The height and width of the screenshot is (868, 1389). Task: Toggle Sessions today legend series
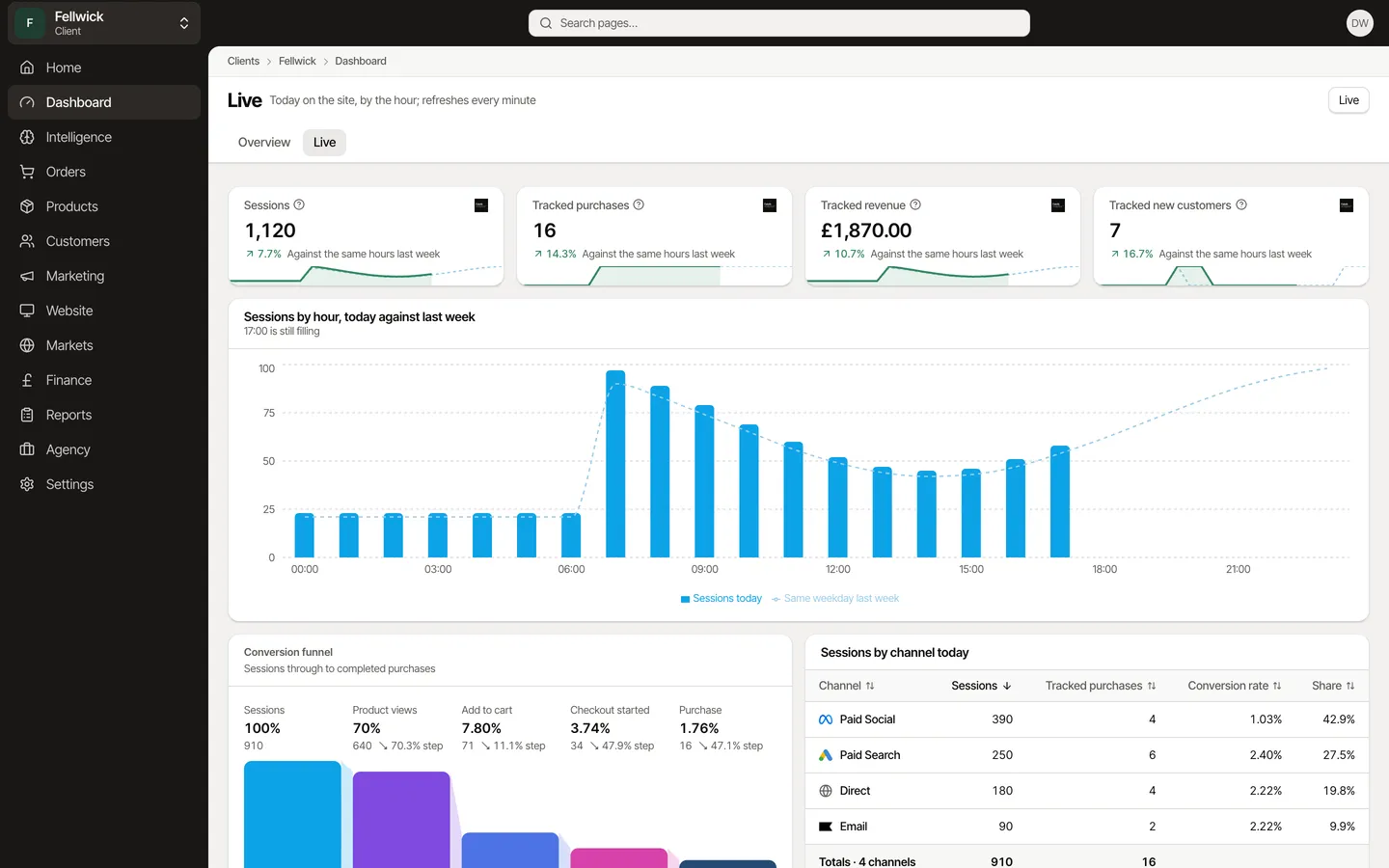722,599
